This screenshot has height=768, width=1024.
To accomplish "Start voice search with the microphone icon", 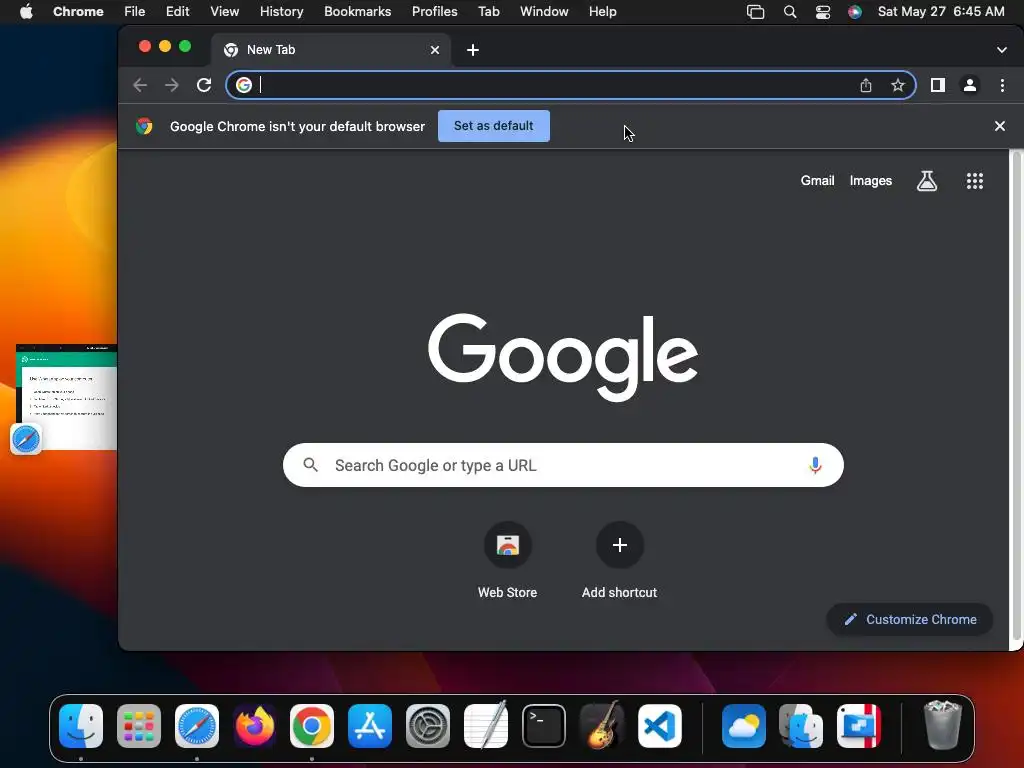I will coord(815,465).
